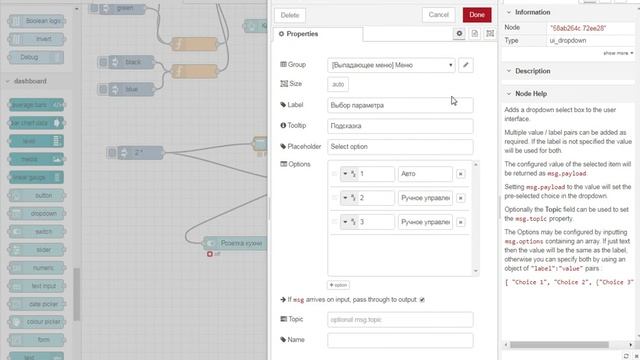Click option 1 label field Авто
The image size is (640, 360).
[x=425, y=174]
